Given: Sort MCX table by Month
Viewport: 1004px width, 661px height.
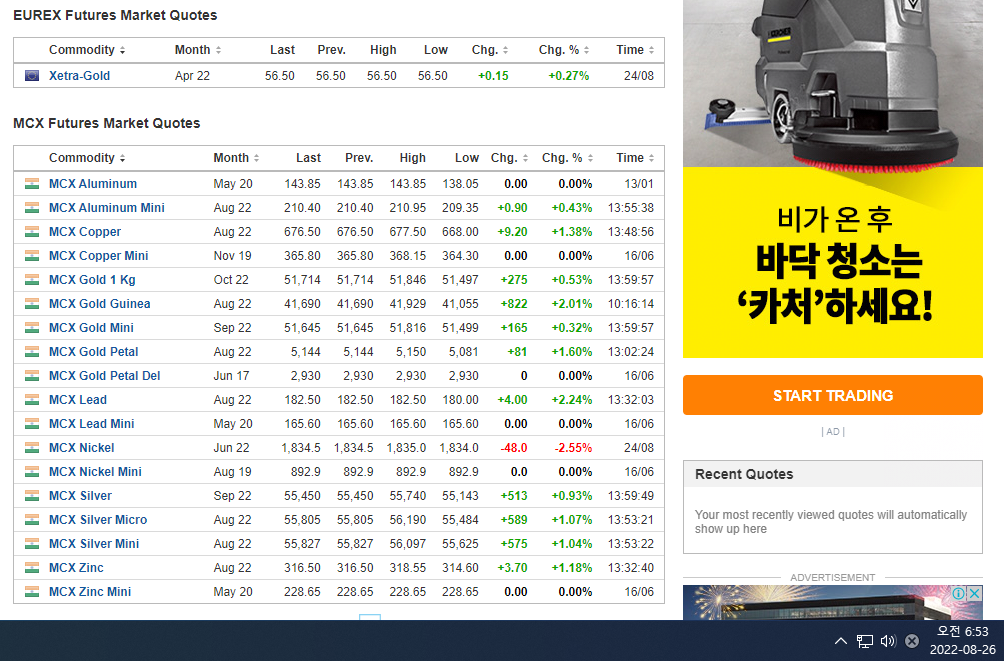Looking at the screenshot, I should (236, 158).
